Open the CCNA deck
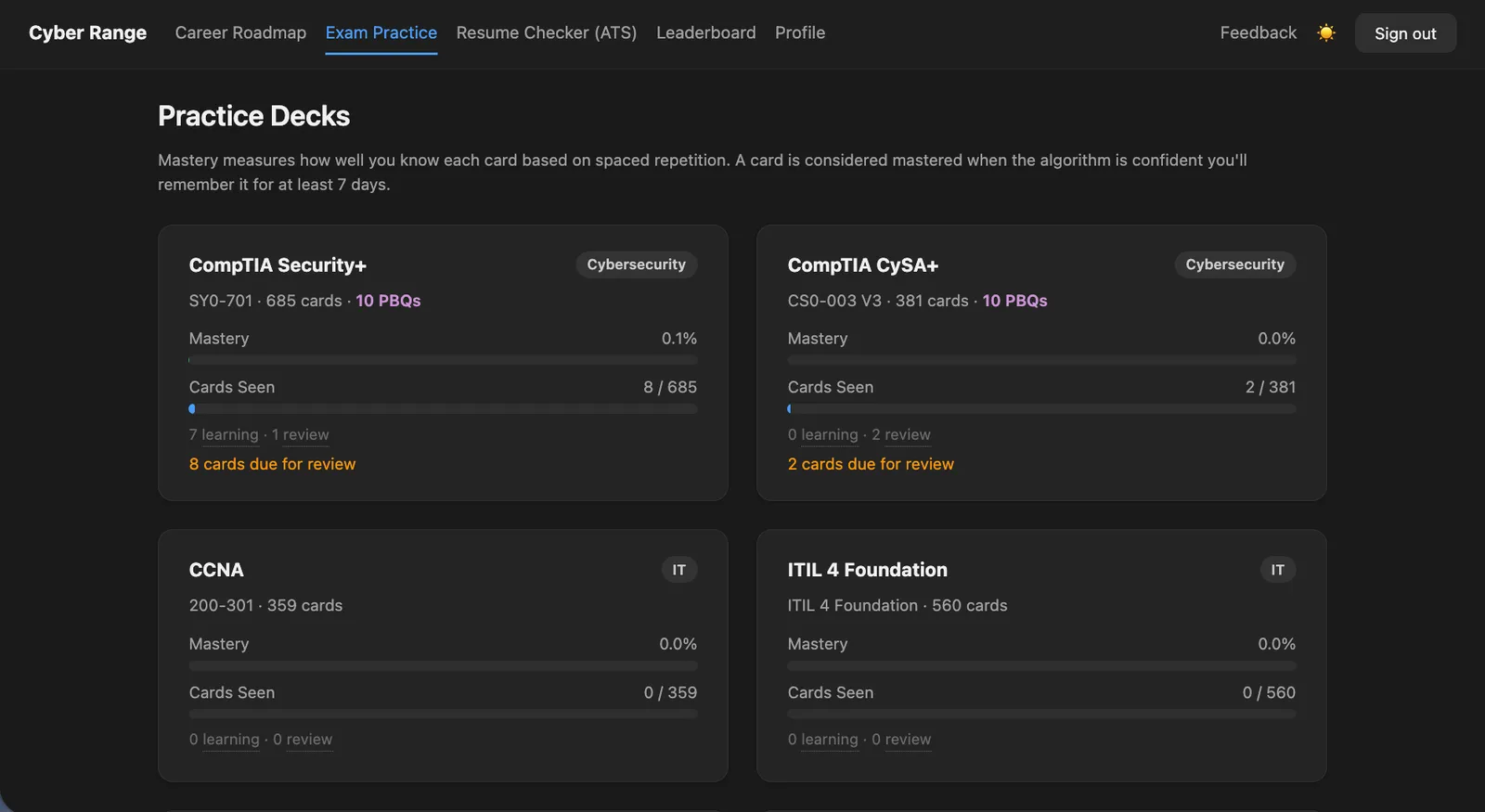The height and width of the screenshot is (812, 1485). [x=443, y=655]
